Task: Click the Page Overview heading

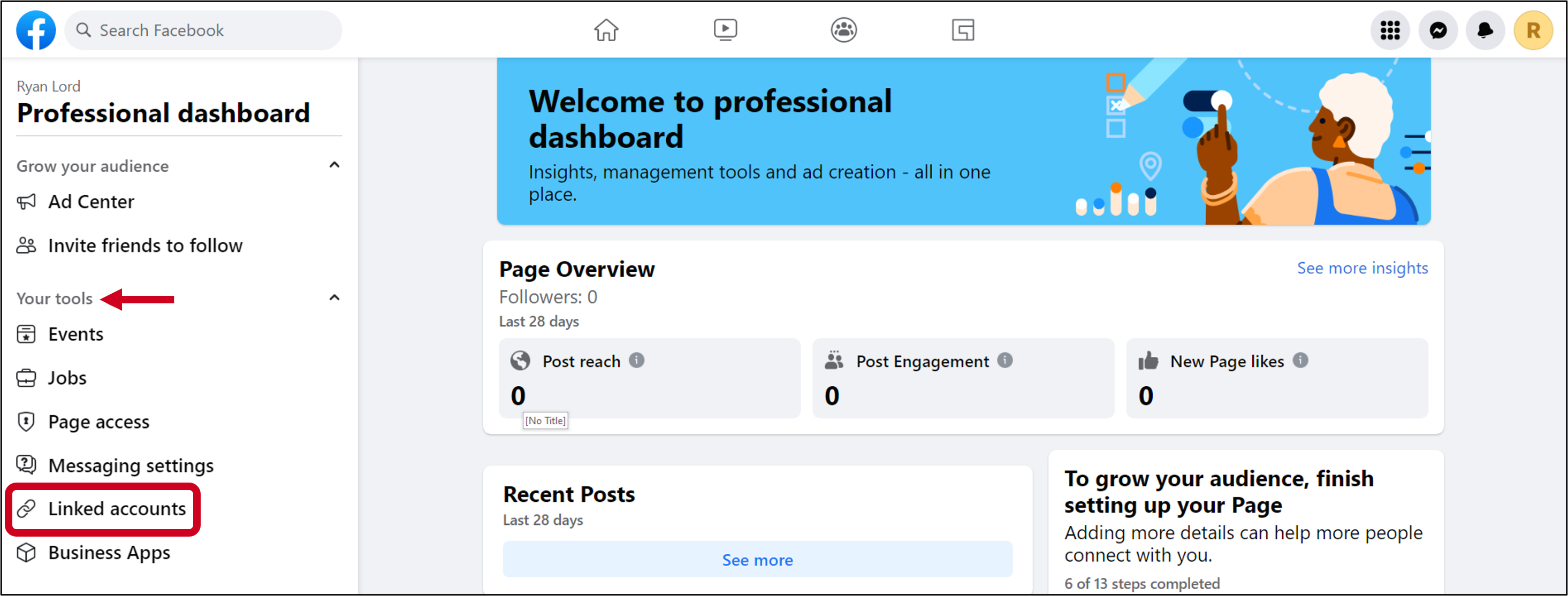Action: click(576, 269)
